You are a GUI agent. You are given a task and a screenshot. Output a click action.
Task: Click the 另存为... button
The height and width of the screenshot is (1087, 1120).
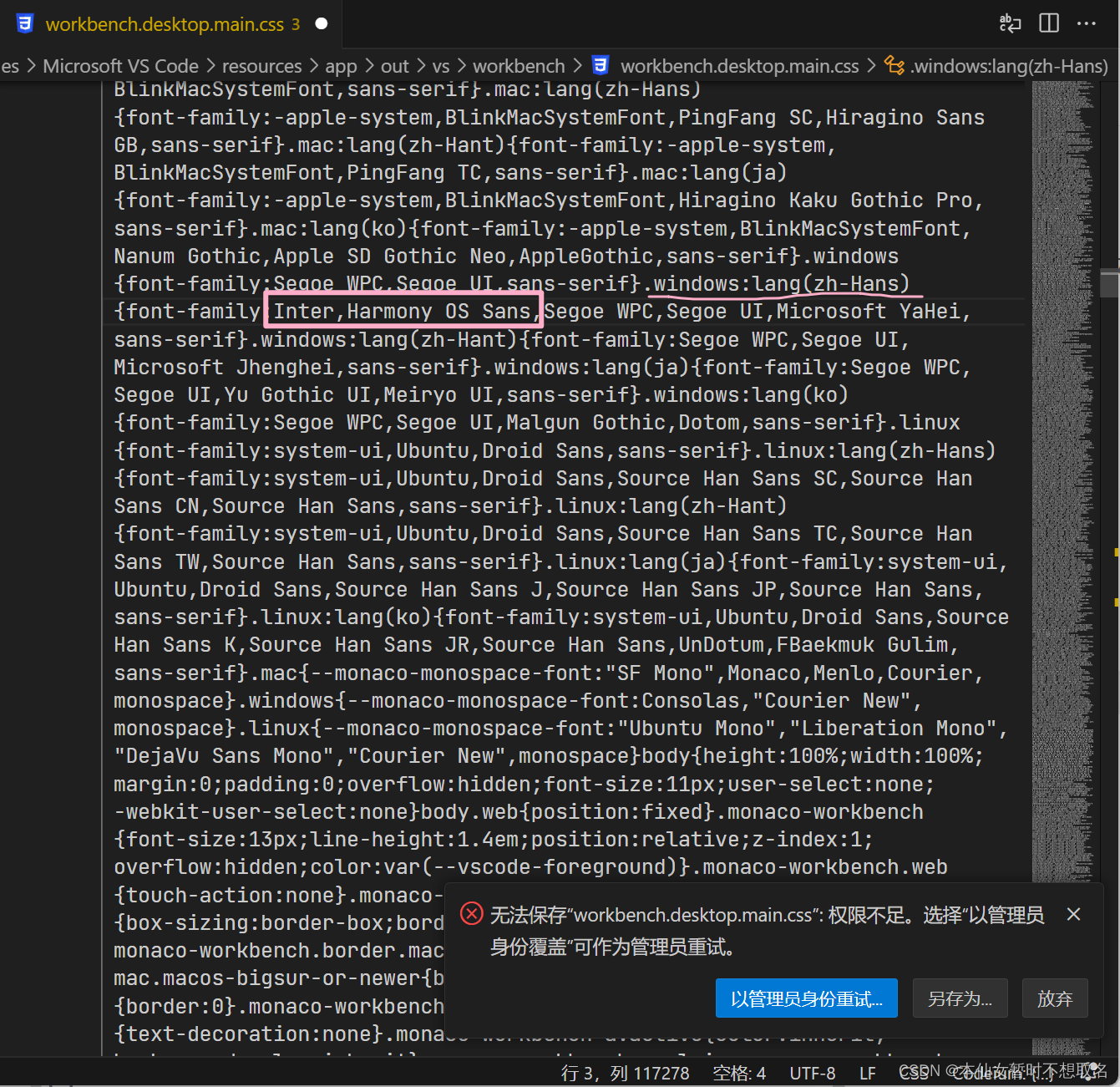click(x=960, y=998)
